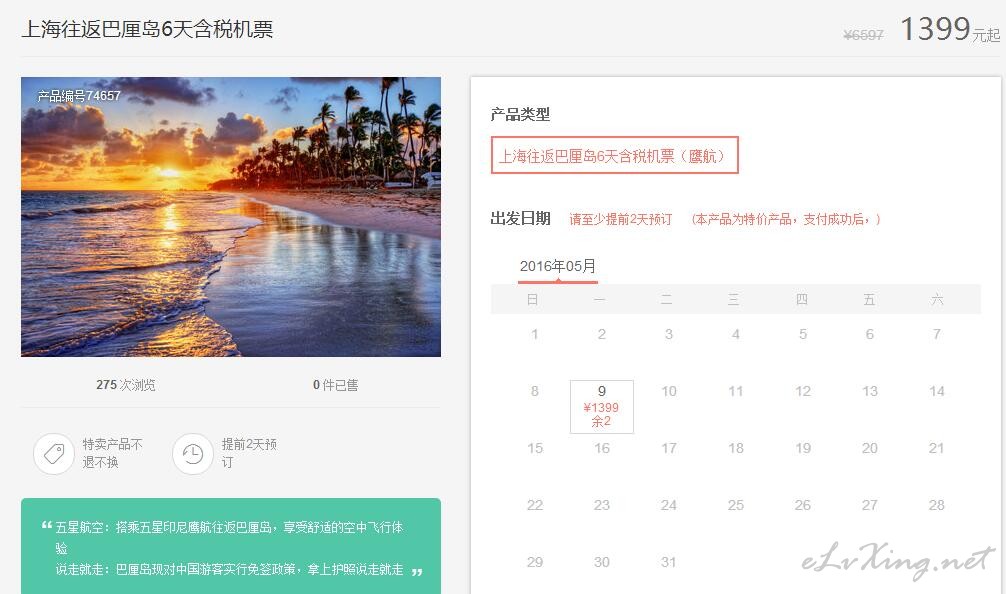Click calendar date 16
The image size is (1006, 594).
point(602,448)
